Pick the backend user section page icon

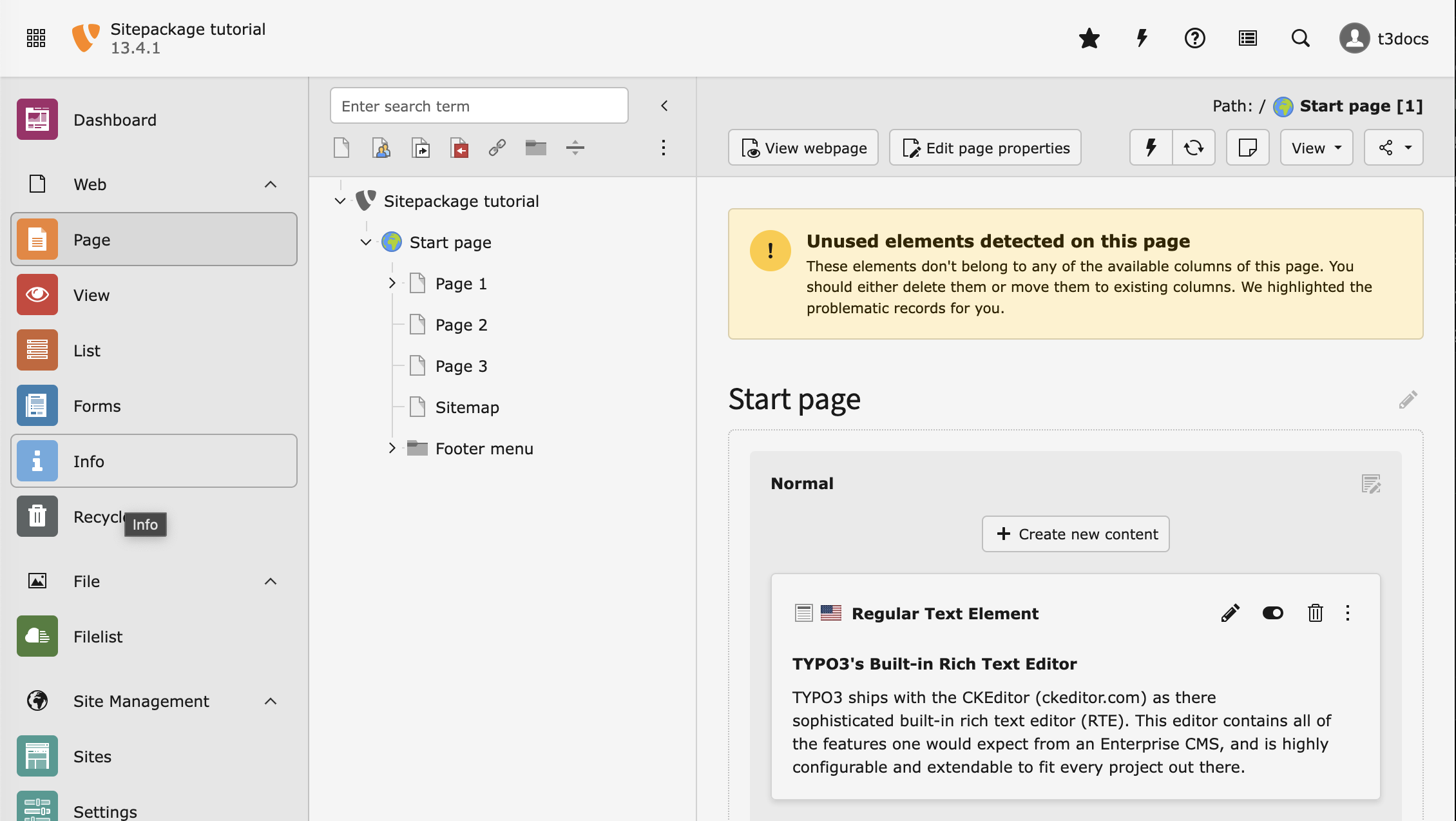[x=381, y=148]
